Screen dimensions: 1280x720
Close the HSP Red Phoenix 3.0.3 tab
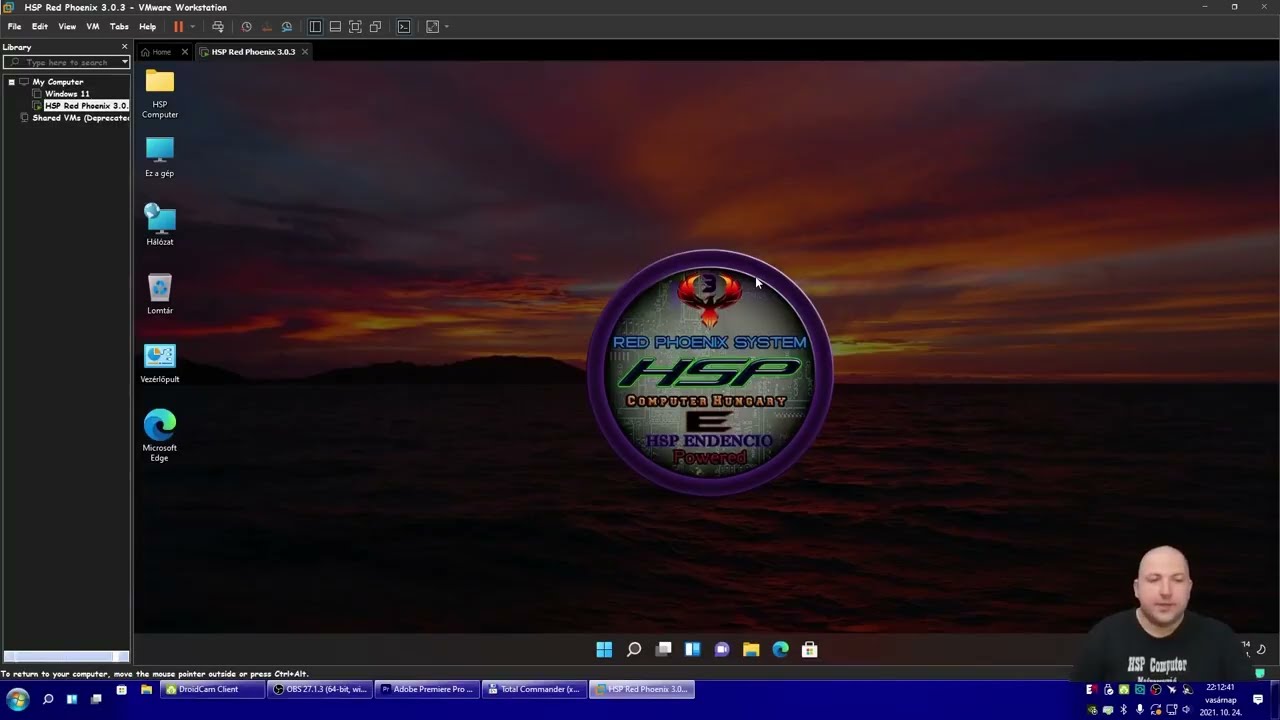click(305, 52)
